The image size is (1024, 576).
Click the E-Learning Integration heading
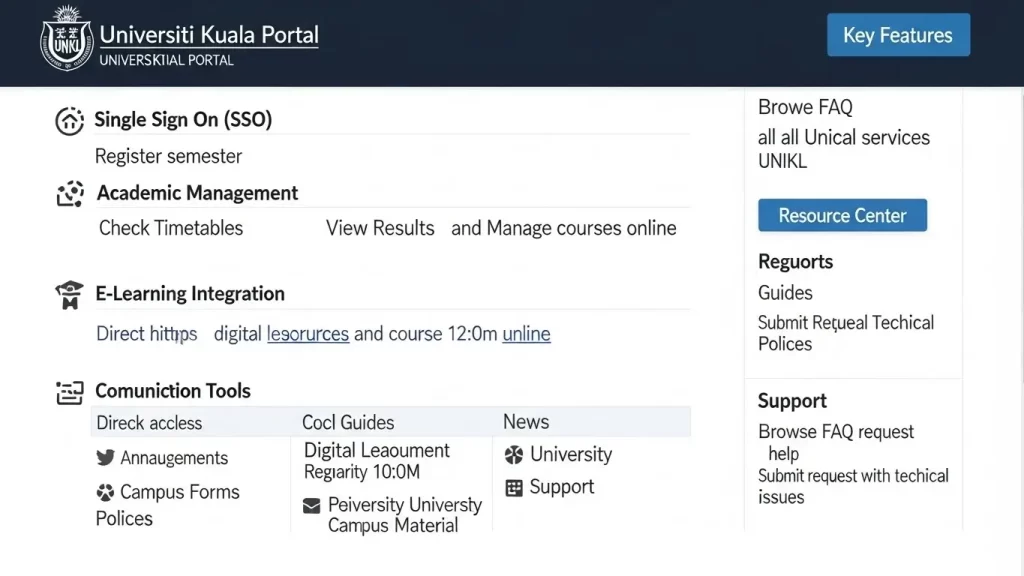pyautogui.click(x=190, y=294)
